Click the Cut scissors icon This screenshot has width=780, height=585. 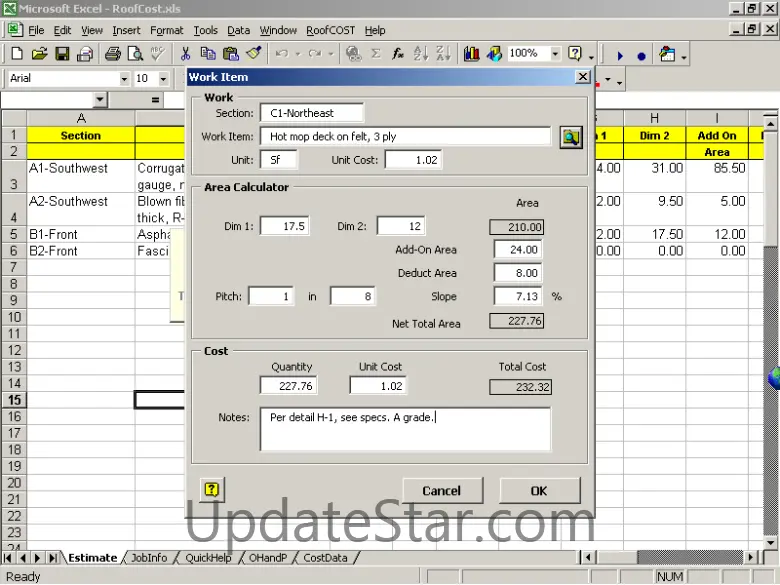[186, 54]
